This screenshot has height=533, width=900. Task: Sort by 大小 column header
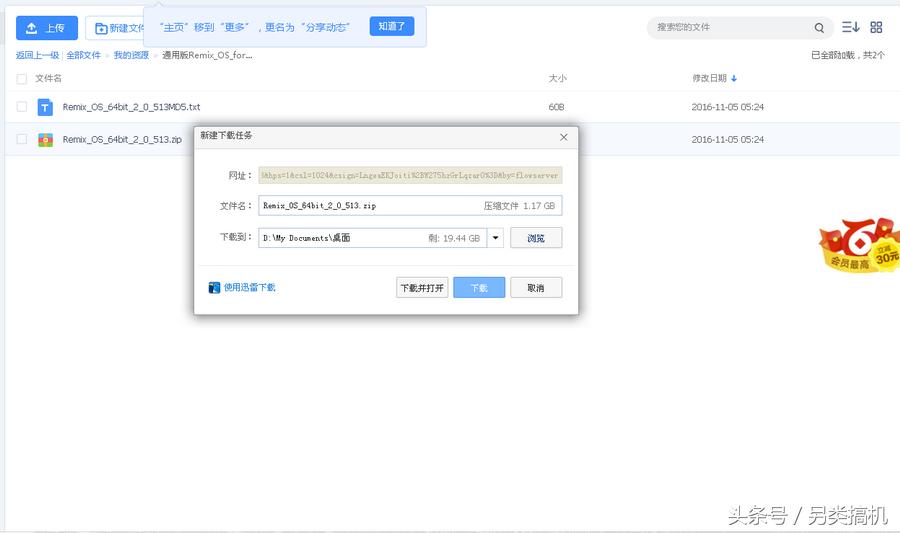pos(557,78)
